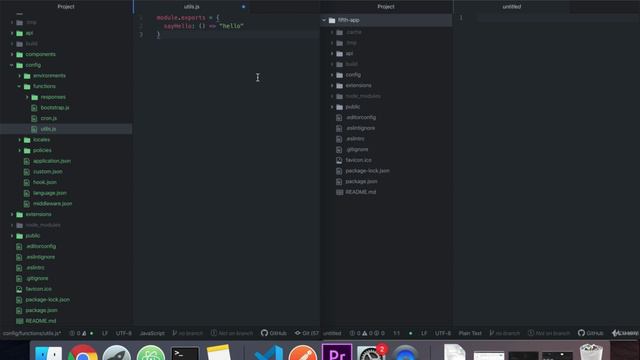Open Trash in the Dock

coord(591,352)
